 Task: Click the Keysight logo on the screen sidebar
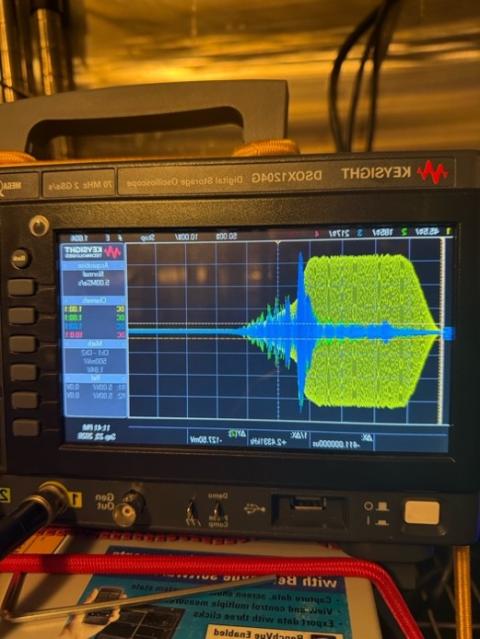(x=93, y=252)
